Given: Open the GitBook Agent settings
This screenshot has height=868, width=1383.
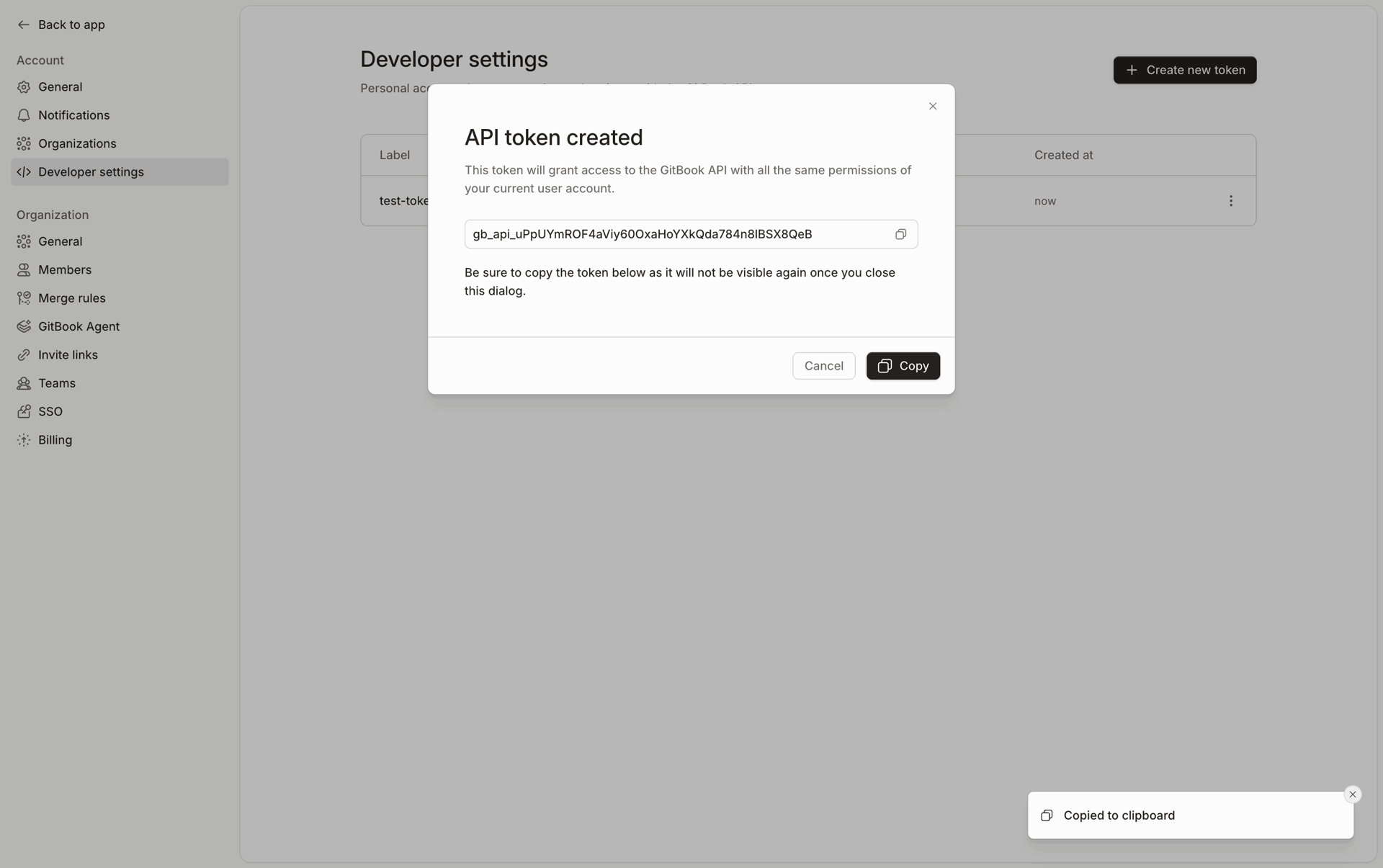Looking at the screenshot, I should pos(120,326).
